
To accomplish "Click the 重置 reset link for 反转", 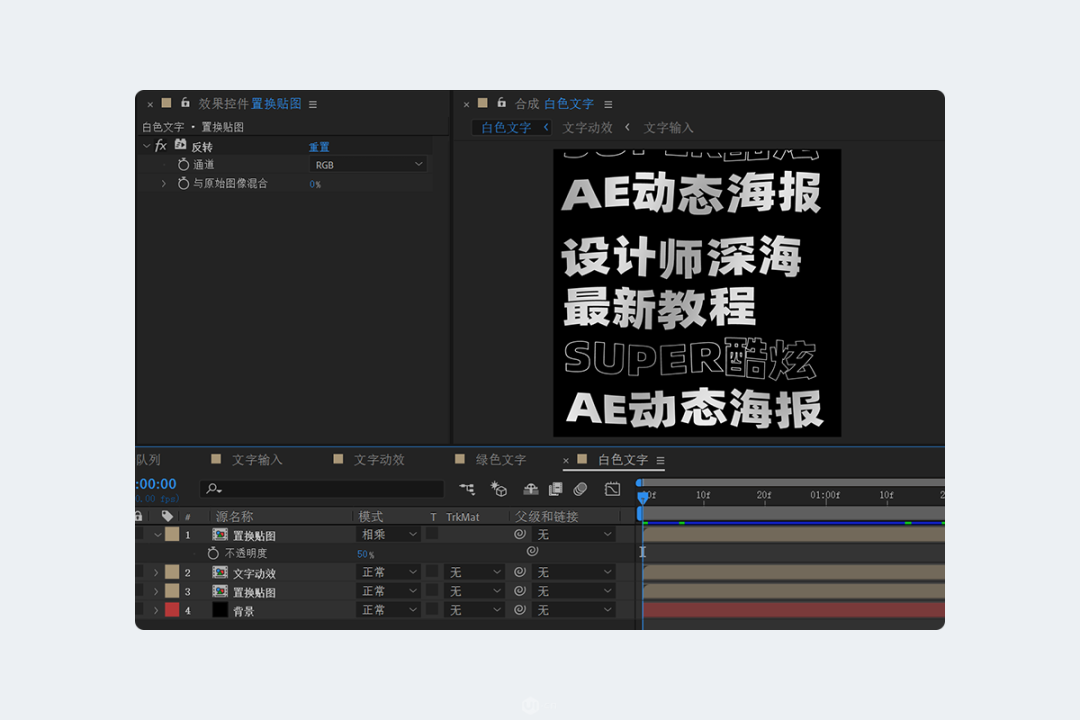I will tap(319, 147).
